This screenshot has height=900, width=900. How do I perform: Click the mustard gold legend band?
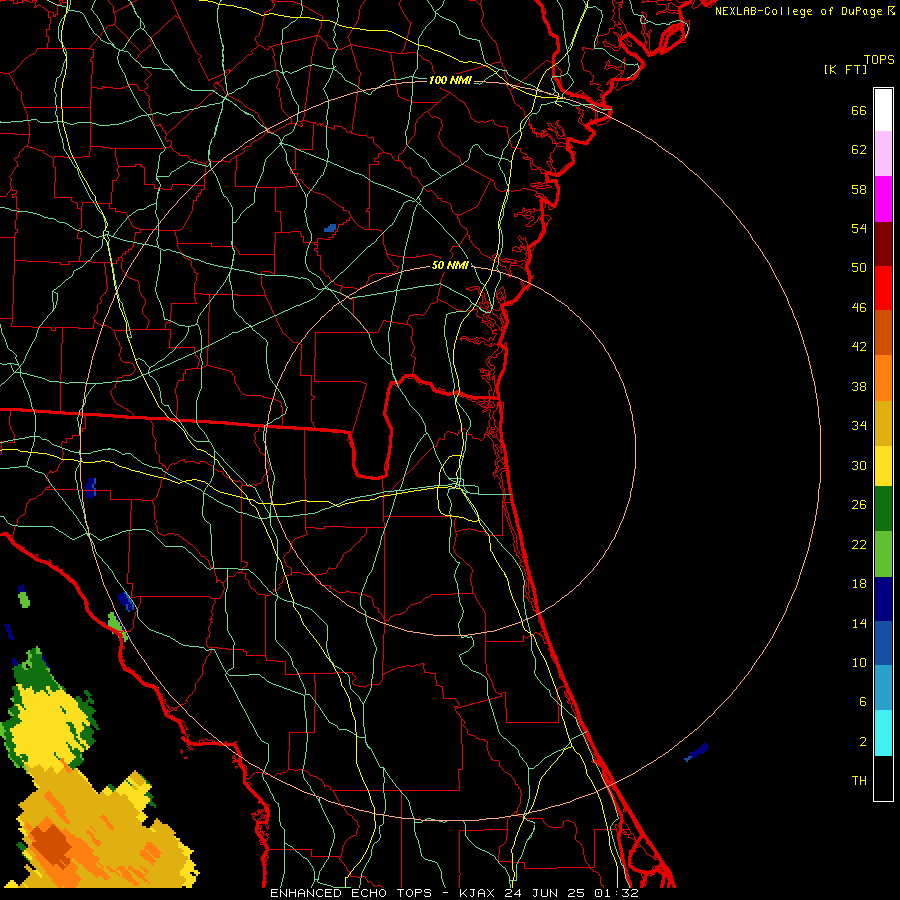tap(883, 423)
